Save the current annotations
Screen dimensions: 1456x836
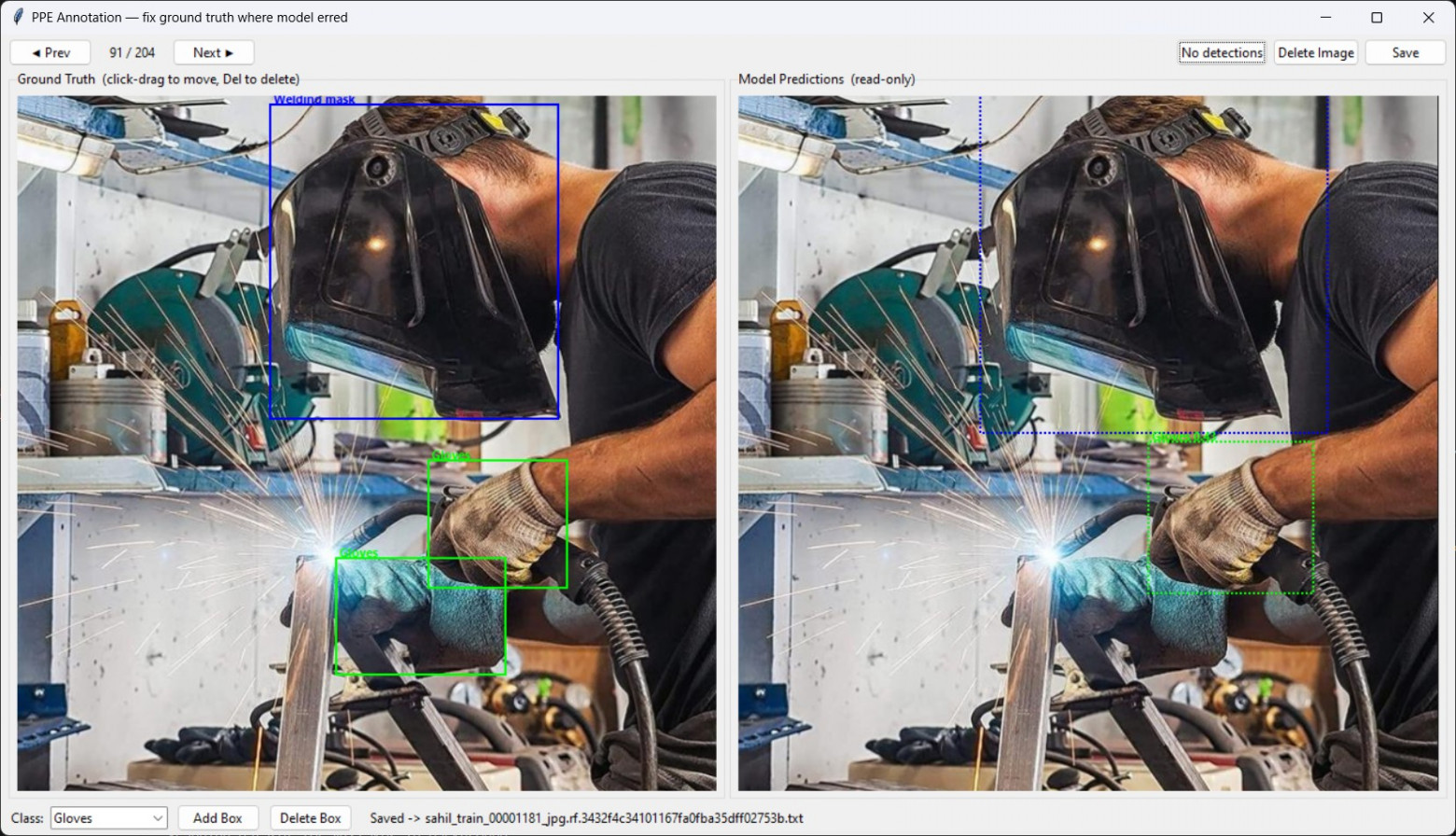tap(1405, 53)
